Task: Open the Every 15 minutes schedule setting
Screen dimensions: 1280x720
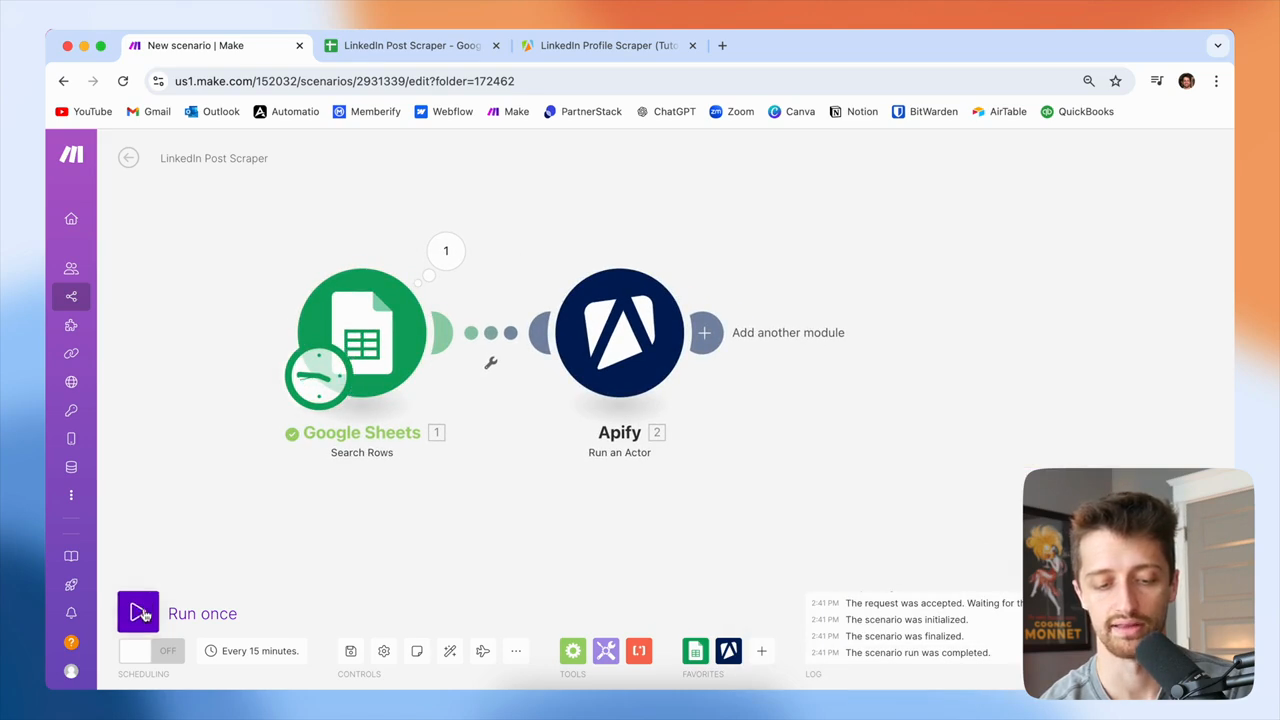Action: (251, 651)
